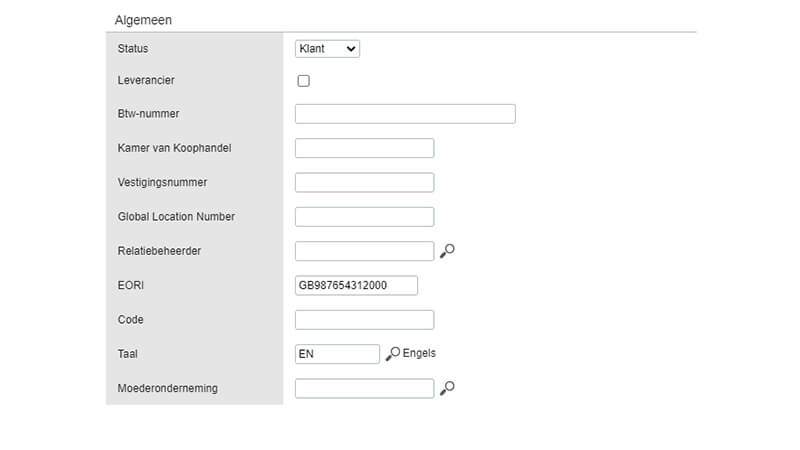Click the Status label

(x=133, y=48)
